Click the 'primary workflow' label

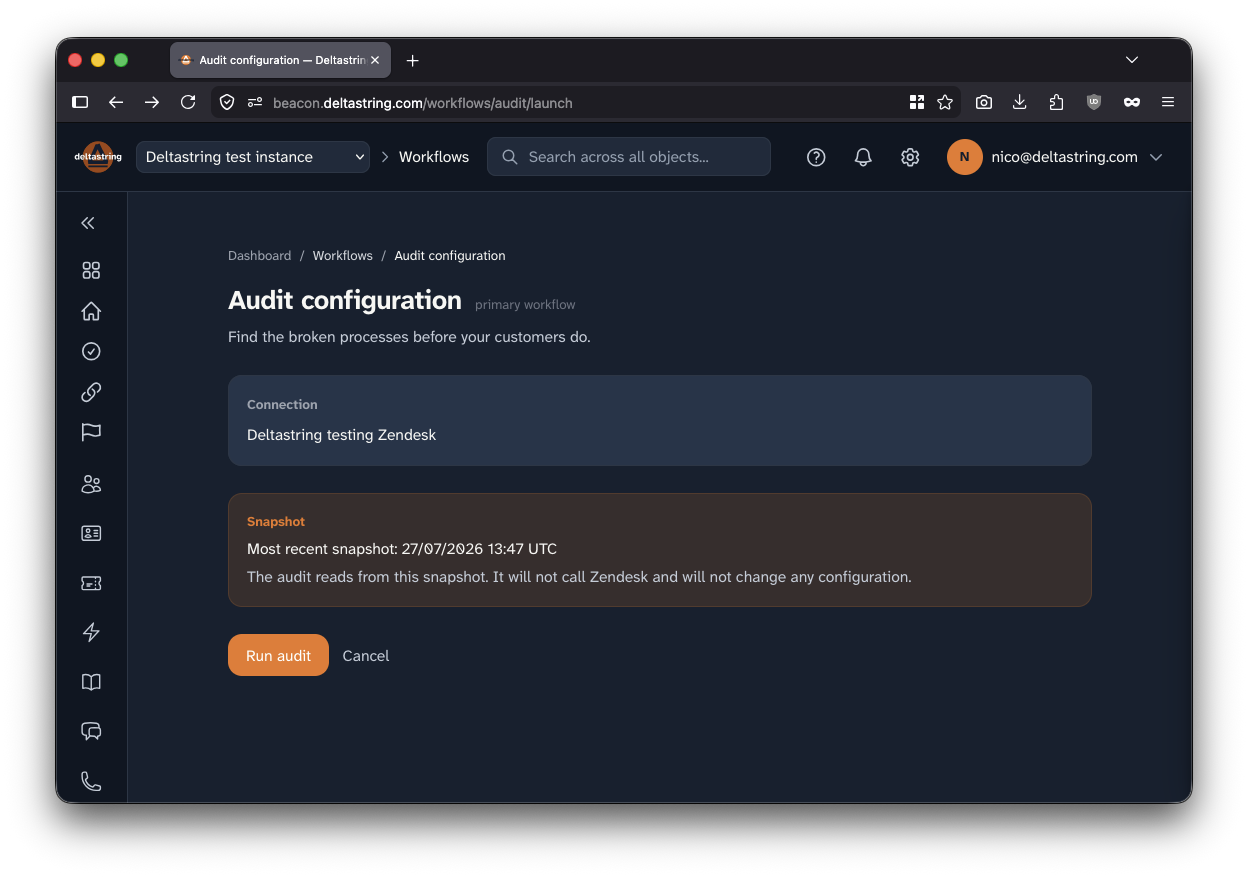click(x=525, y=305)
